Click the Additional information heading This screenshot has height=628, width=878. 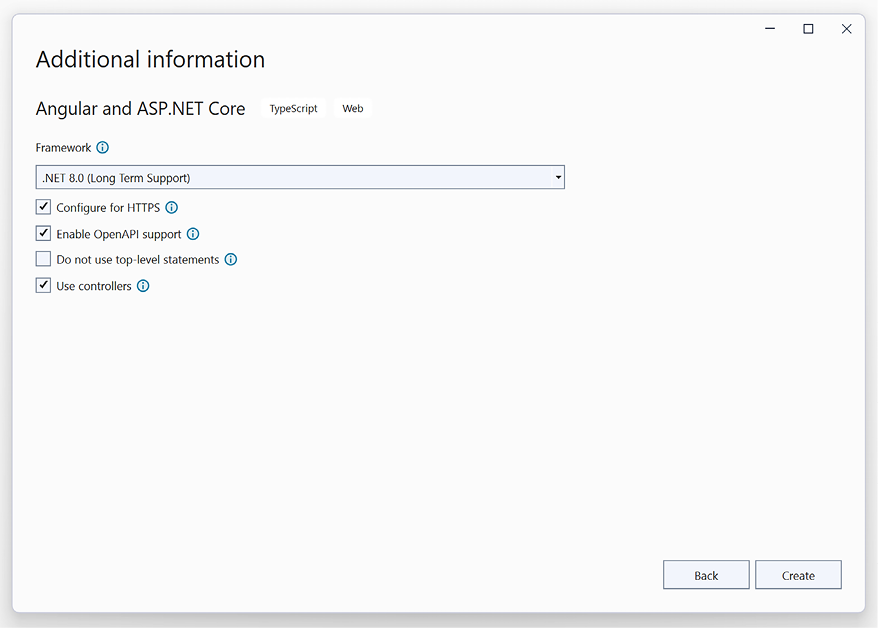point(151,59)
